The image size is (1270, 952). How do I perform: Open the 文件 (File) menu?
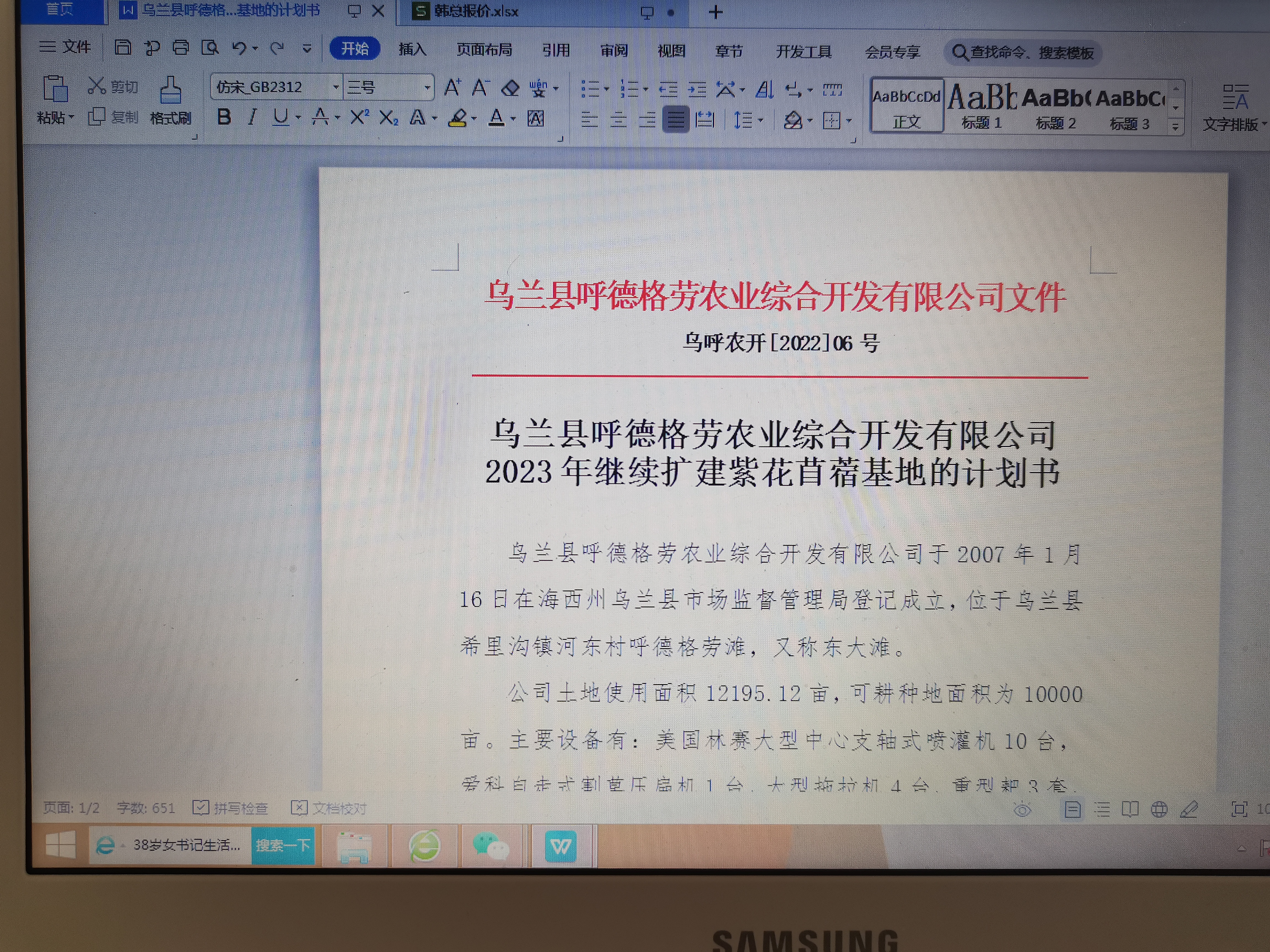coord(65,47)
